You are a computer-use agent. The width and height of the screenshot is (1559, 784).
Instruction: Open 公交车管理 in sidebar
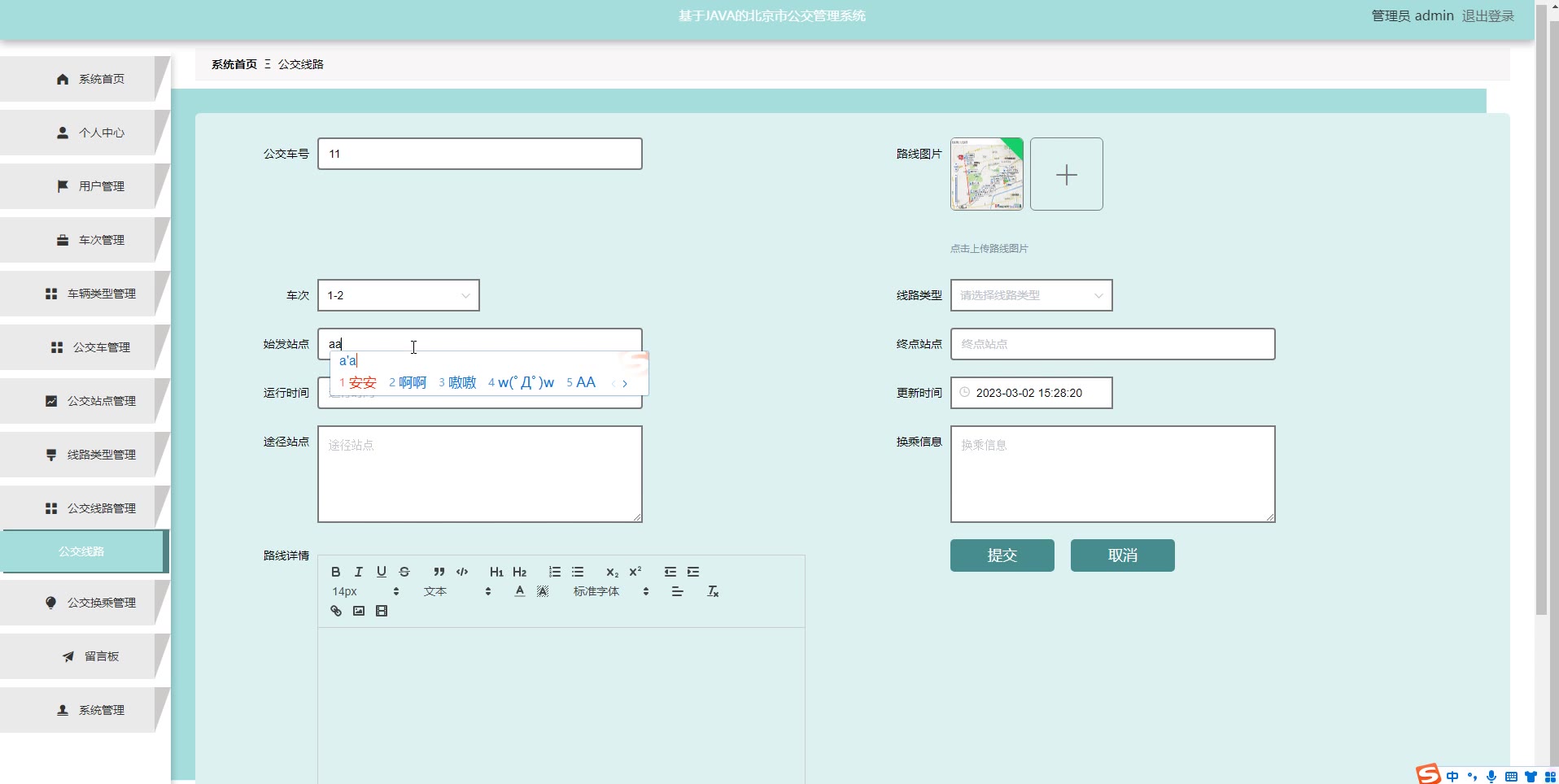click(x=85, y=347)
